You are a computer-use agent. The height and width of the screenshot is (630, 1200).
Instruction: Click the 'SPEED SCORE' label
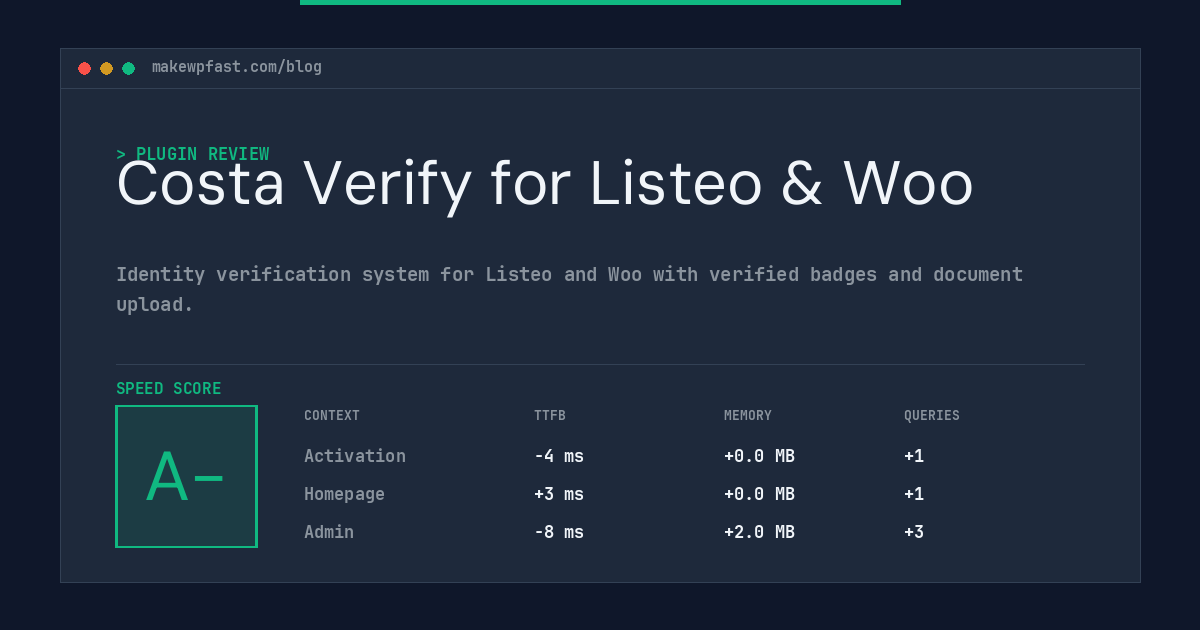click(169, 389)
